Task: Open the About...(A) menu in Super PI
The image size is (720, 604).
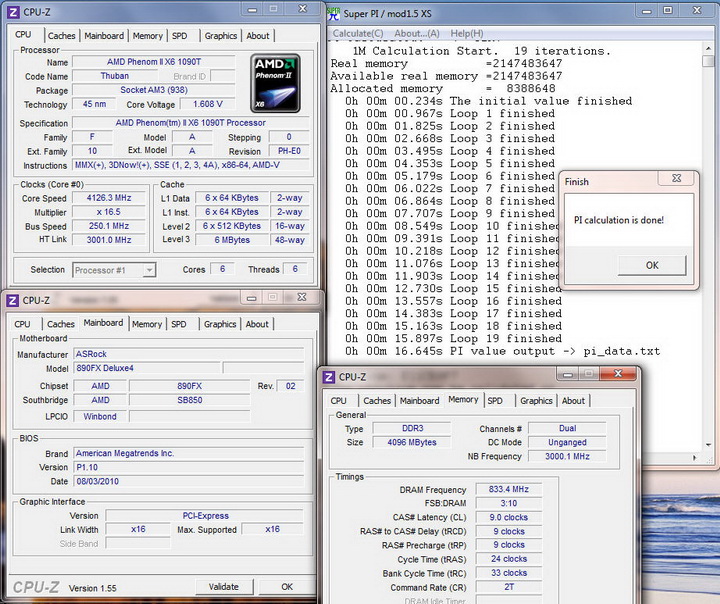Action: (x=417, y=33)
